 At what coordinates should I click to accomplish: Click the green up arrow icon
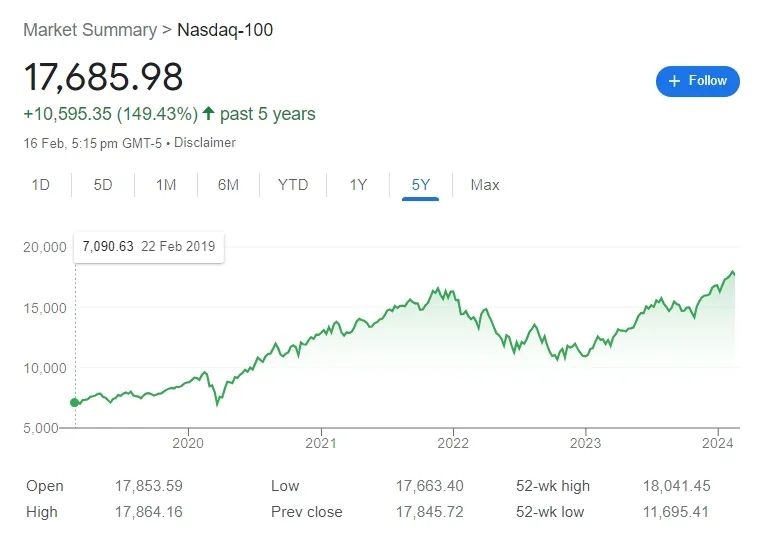pos(208,114)
